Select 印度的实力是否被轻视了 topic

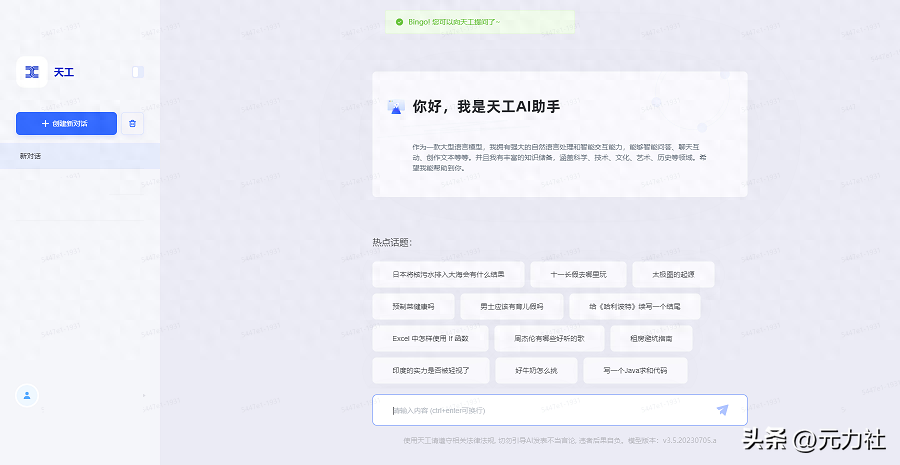pyautogui.click(x=431, y=371)
